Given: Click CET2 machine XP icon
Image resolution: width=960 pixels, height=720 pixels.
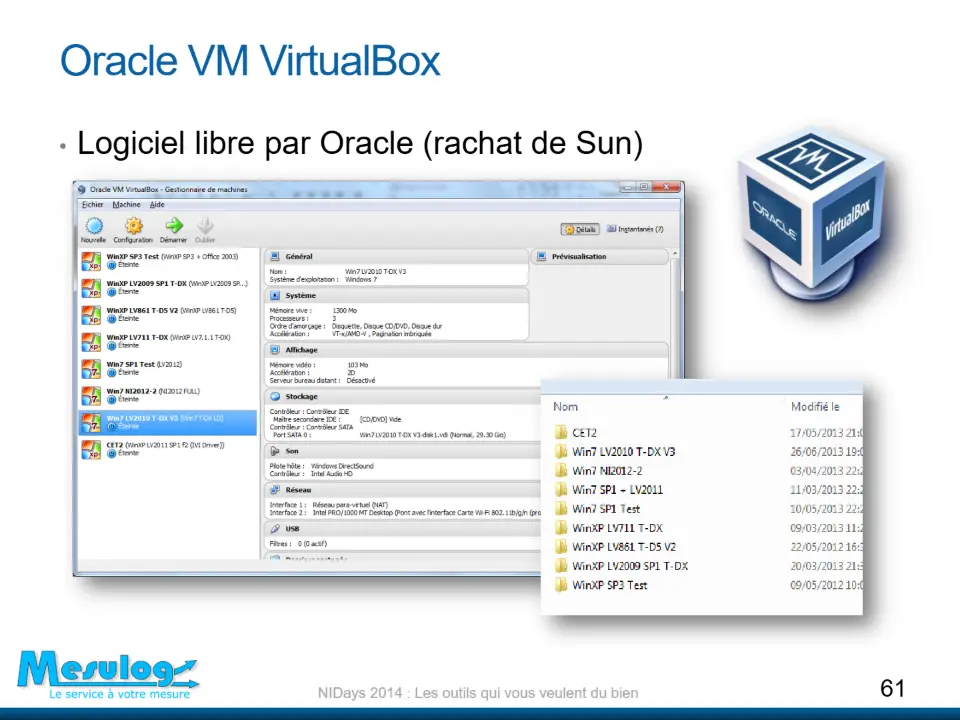Looking at the screenshot, I should 91,450.
